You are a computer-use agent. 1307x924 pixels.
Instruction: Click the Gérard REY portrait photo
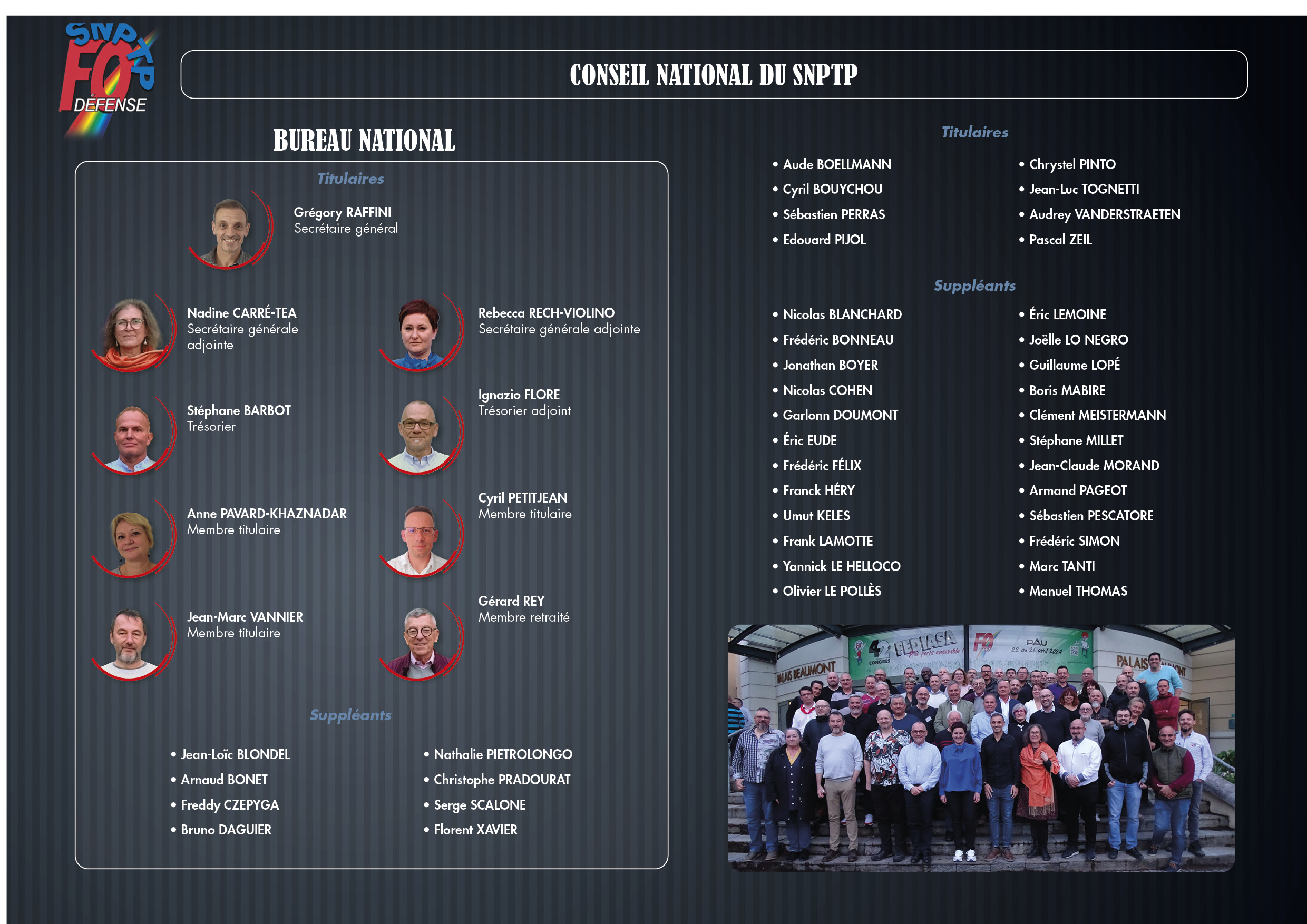[420, 642]
